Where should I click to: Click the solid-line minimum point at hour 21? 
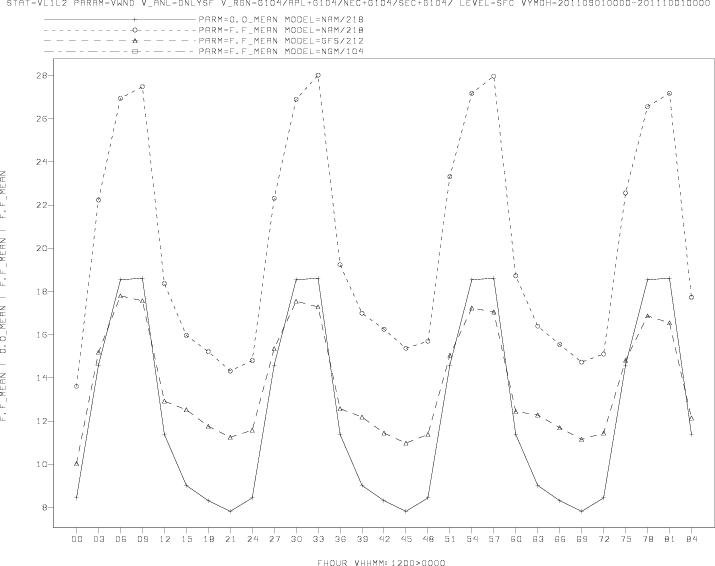tap(230, 511)
